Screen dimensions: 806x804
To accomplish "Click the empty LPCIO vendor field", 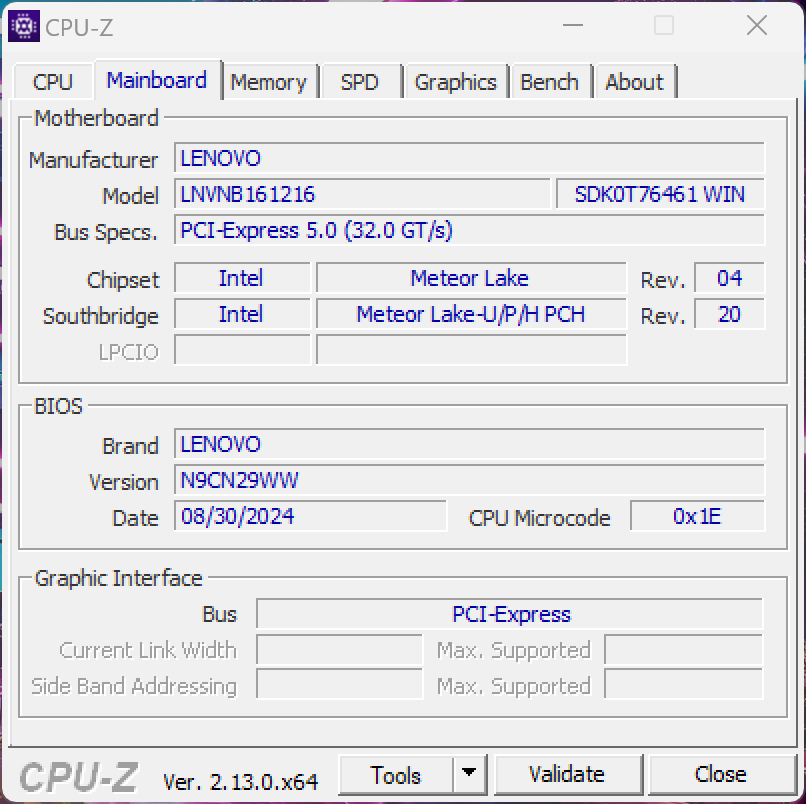I will click(x=242, y=350).
